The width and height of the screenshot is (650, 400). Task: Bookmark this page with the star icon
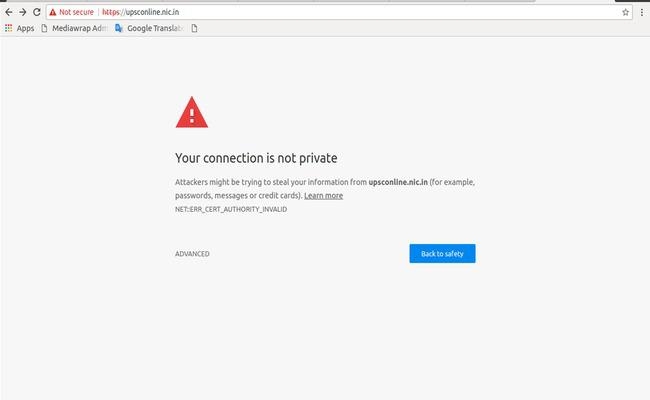(x=625, y=12)
